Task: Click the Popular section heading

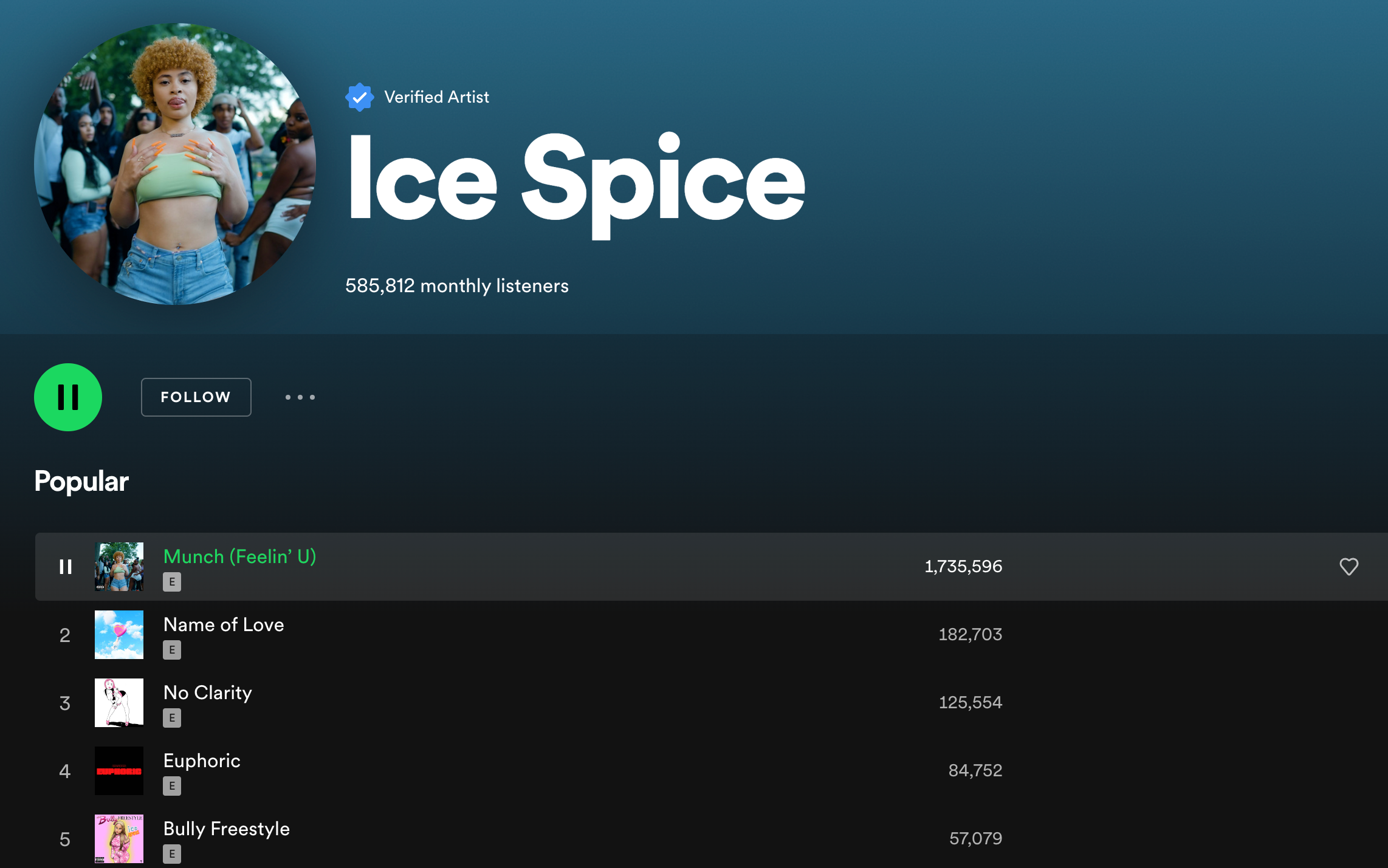Action: point(81,482)
